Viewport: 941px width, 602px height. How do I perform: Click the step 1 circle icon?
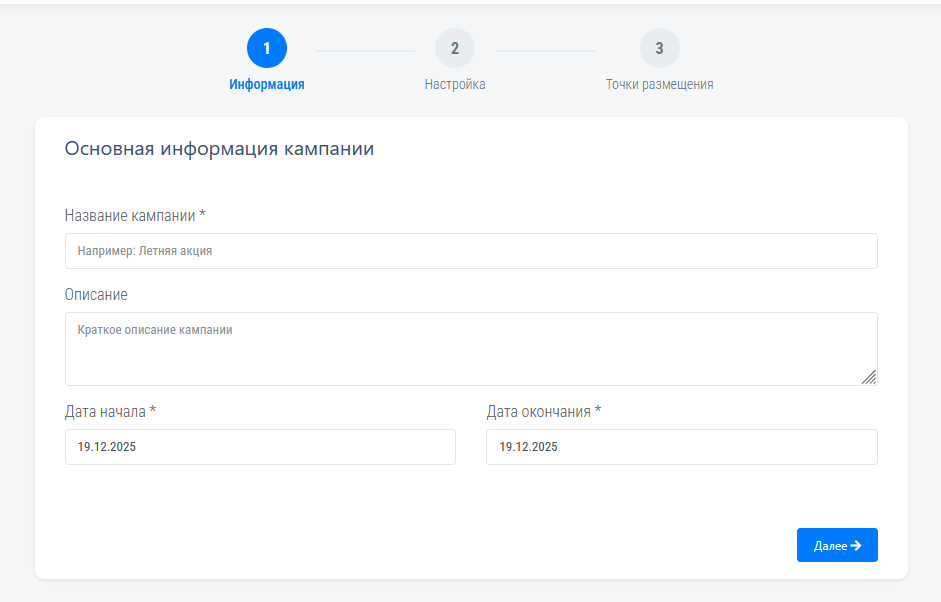pos(266,48)
